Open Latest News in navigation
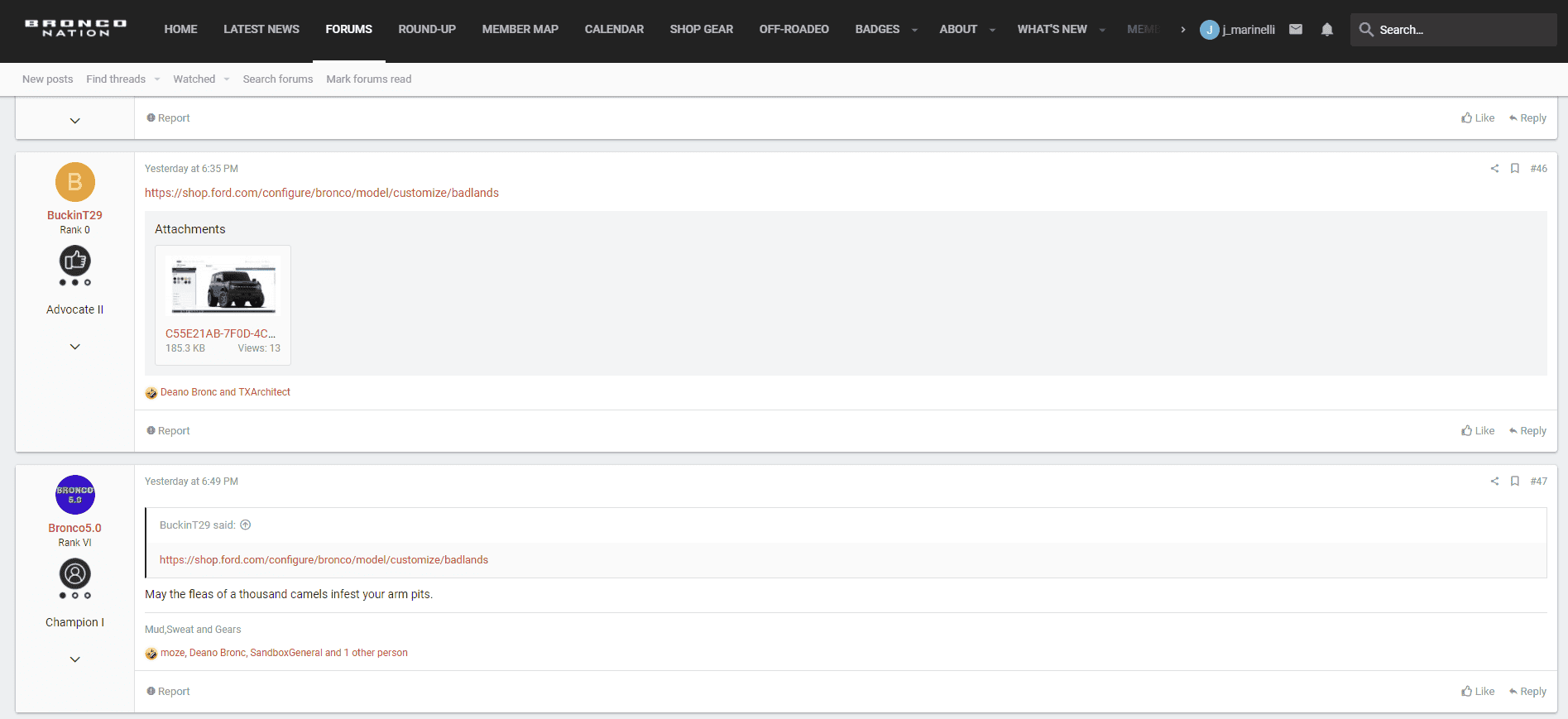1568x719 pixels. (x=261, y=30)
